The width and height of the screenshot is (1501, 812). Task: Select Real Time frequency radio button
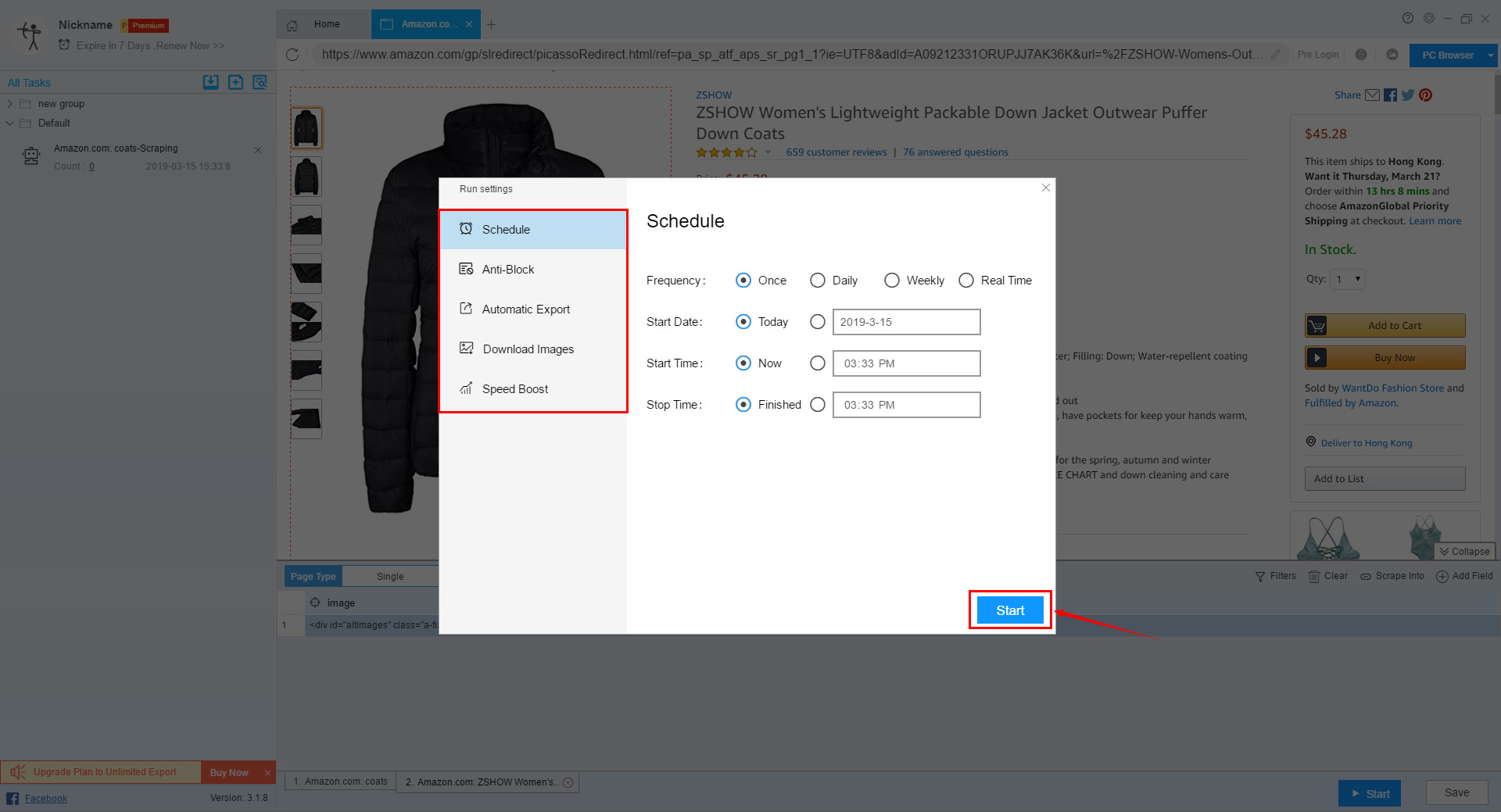(x=966, y=281)
